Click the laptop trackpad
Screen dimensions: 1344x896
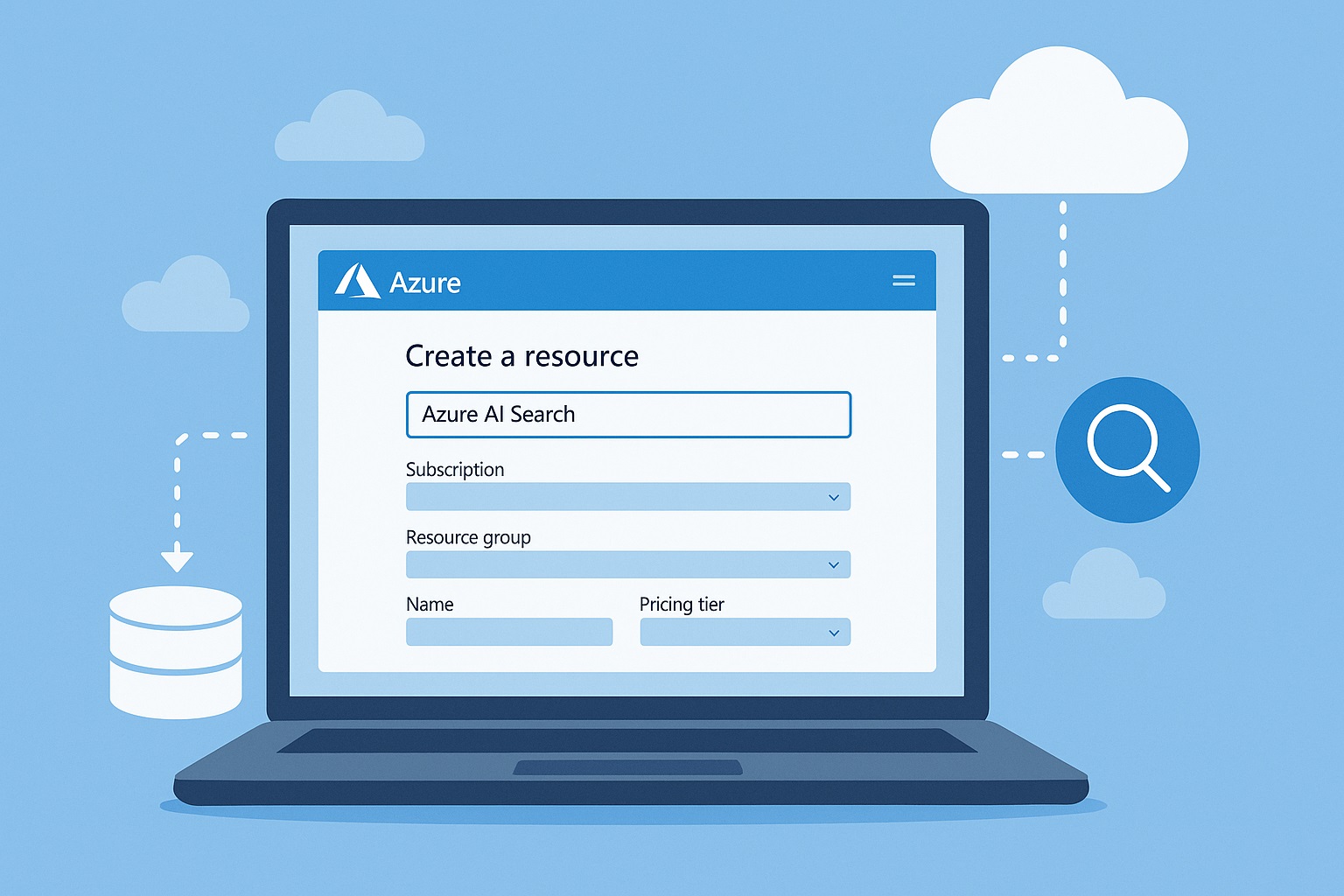click(627, 767)
